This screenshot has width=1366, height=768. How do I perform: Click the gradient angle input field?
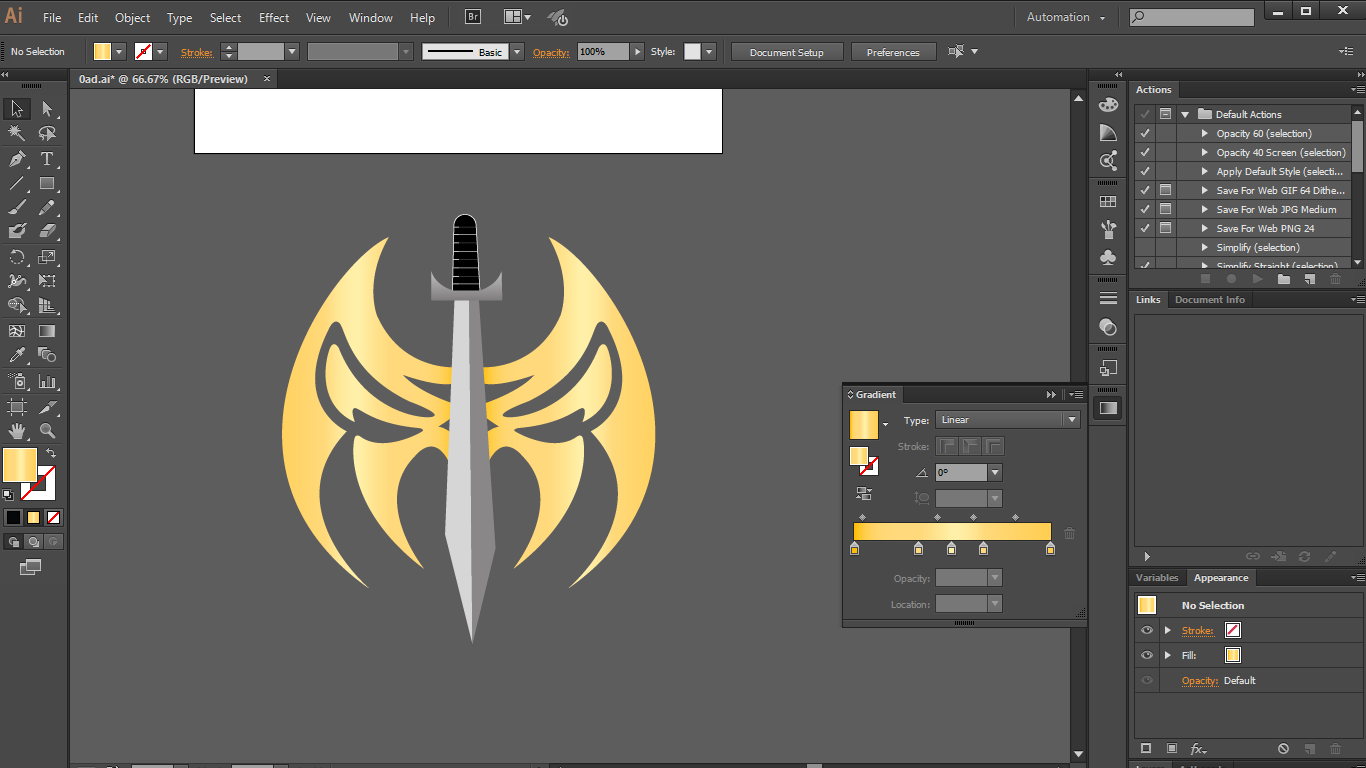click(x=961, y=472)
